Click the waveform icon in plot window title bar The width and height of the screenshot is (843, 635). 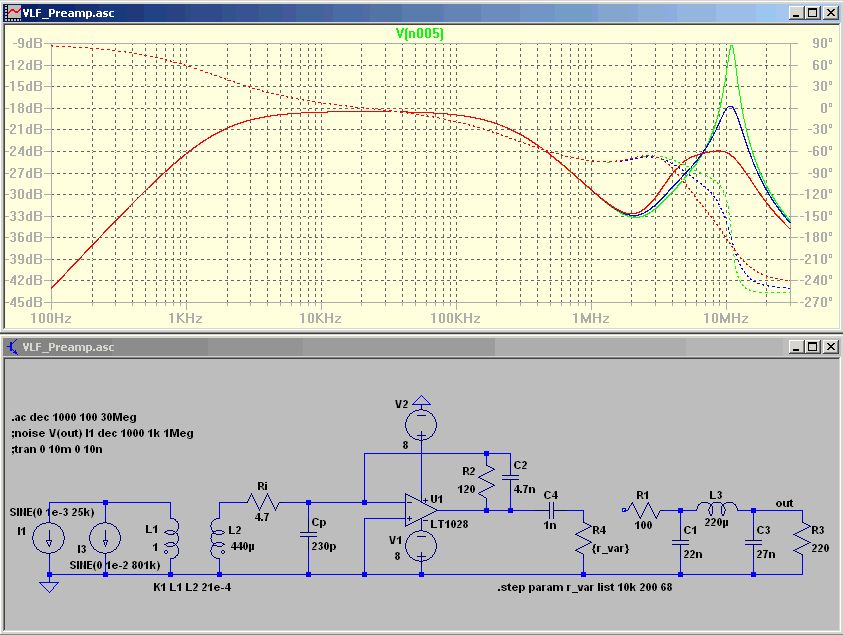[12, 13]
